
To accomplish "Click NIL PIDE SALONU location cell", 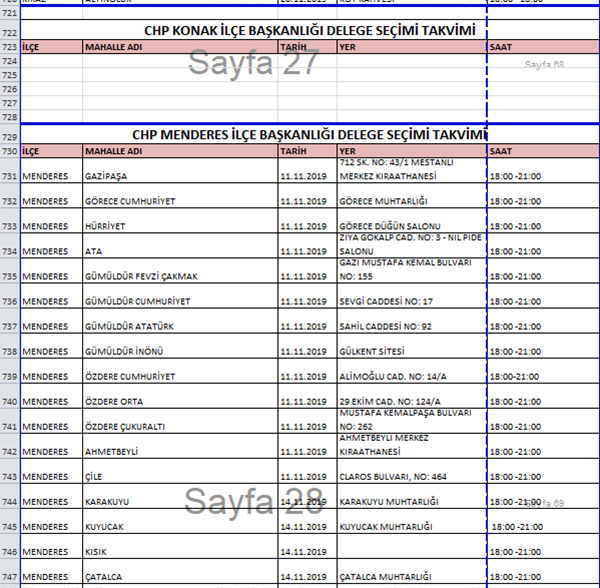I will click(x=412, y=246).
